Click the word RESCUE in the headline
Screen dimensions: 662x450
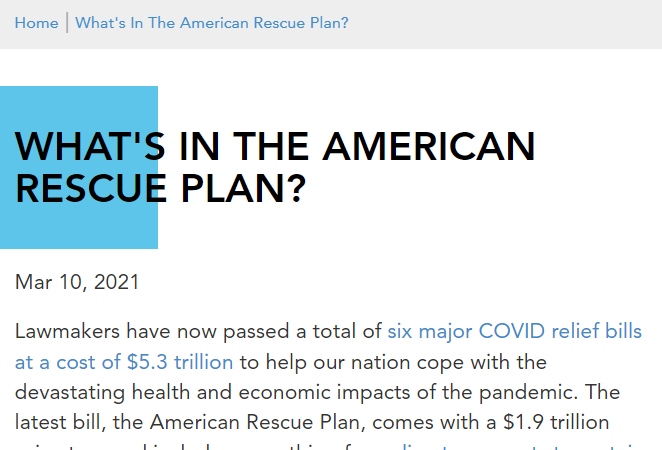(91, 188)
